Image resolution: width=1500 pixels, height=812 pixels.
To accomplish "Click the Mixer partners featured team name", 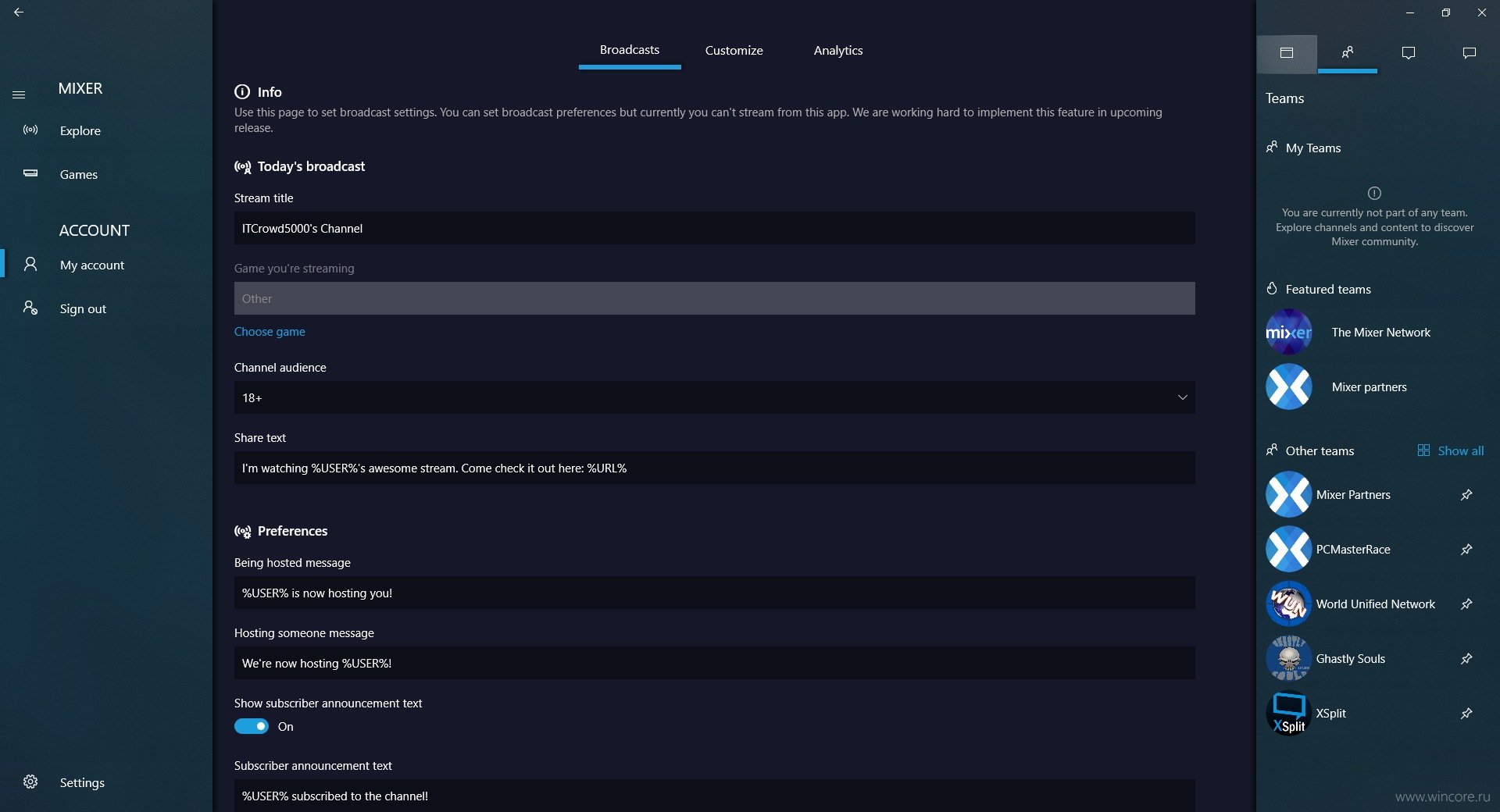I will click(1369, 386).
